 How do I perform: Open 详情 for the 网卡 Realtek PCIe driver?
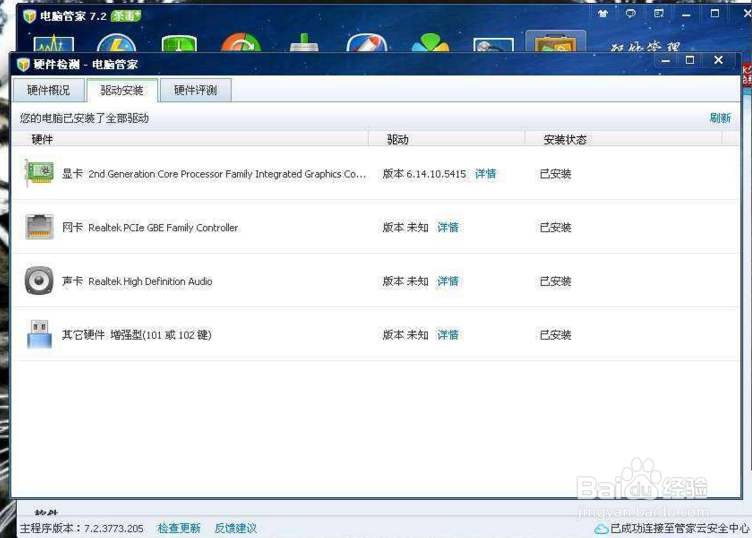[447, 227]
